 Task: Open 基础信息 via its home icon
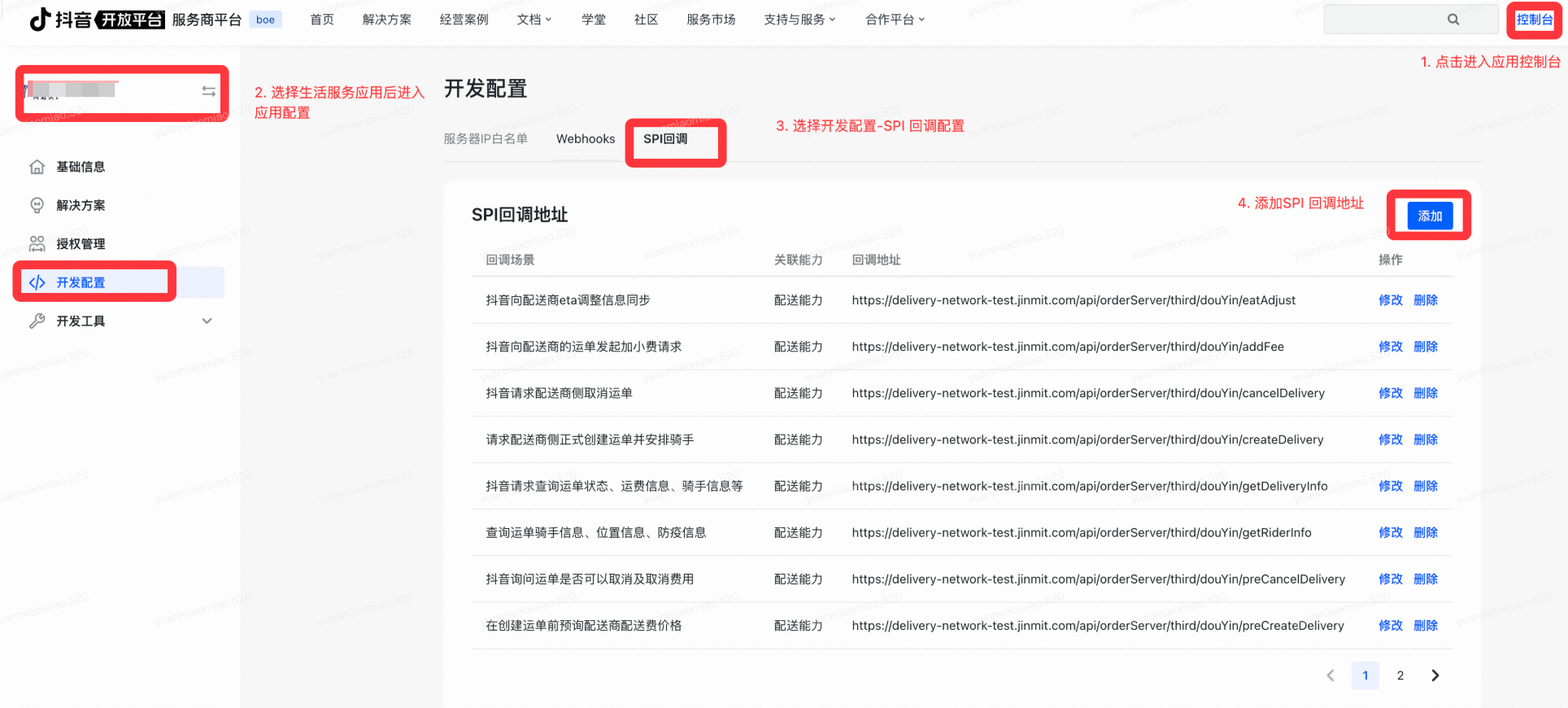37,167
